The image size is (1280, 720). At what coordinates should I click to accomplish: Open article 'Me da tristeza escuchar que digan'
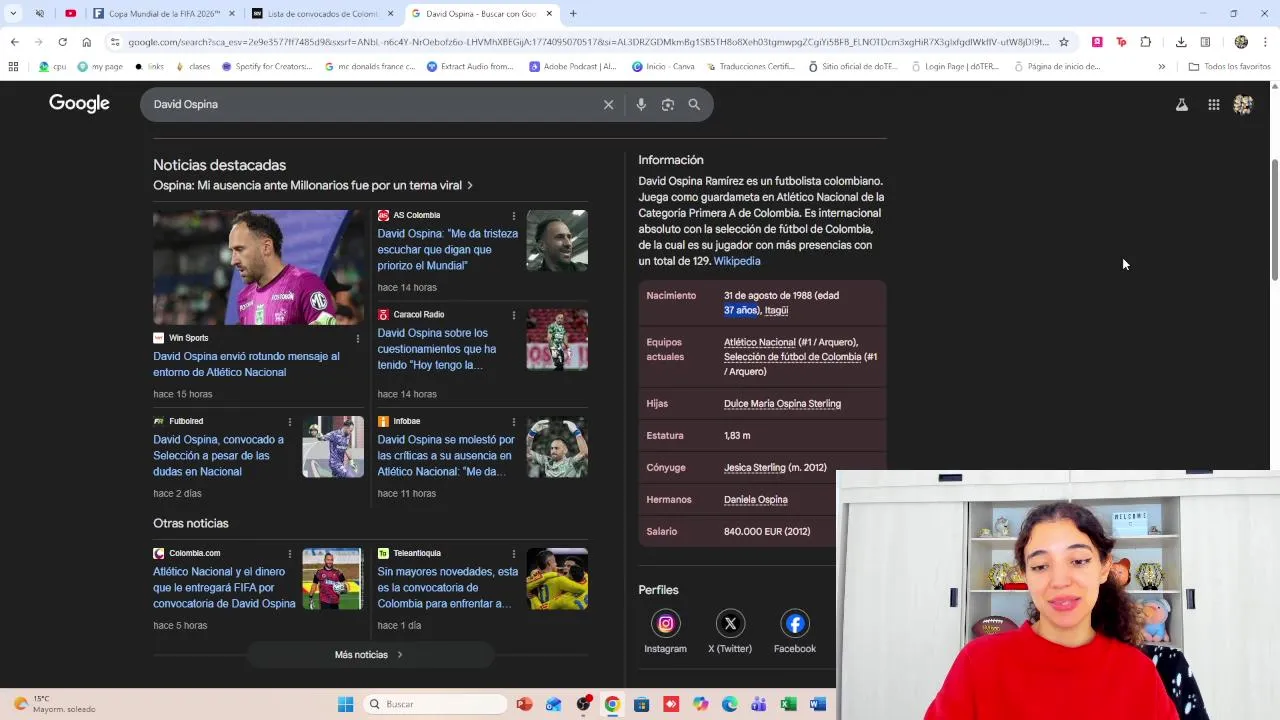tap(448, 249)
